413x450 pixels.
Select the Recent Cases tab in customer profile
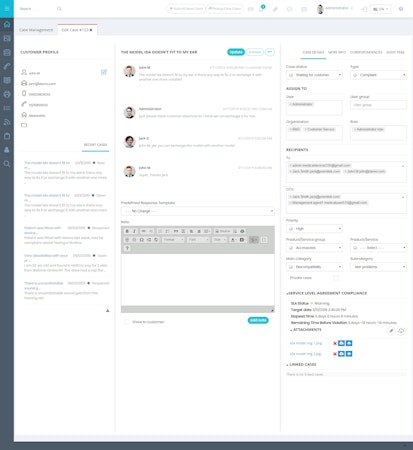point(95,145)
